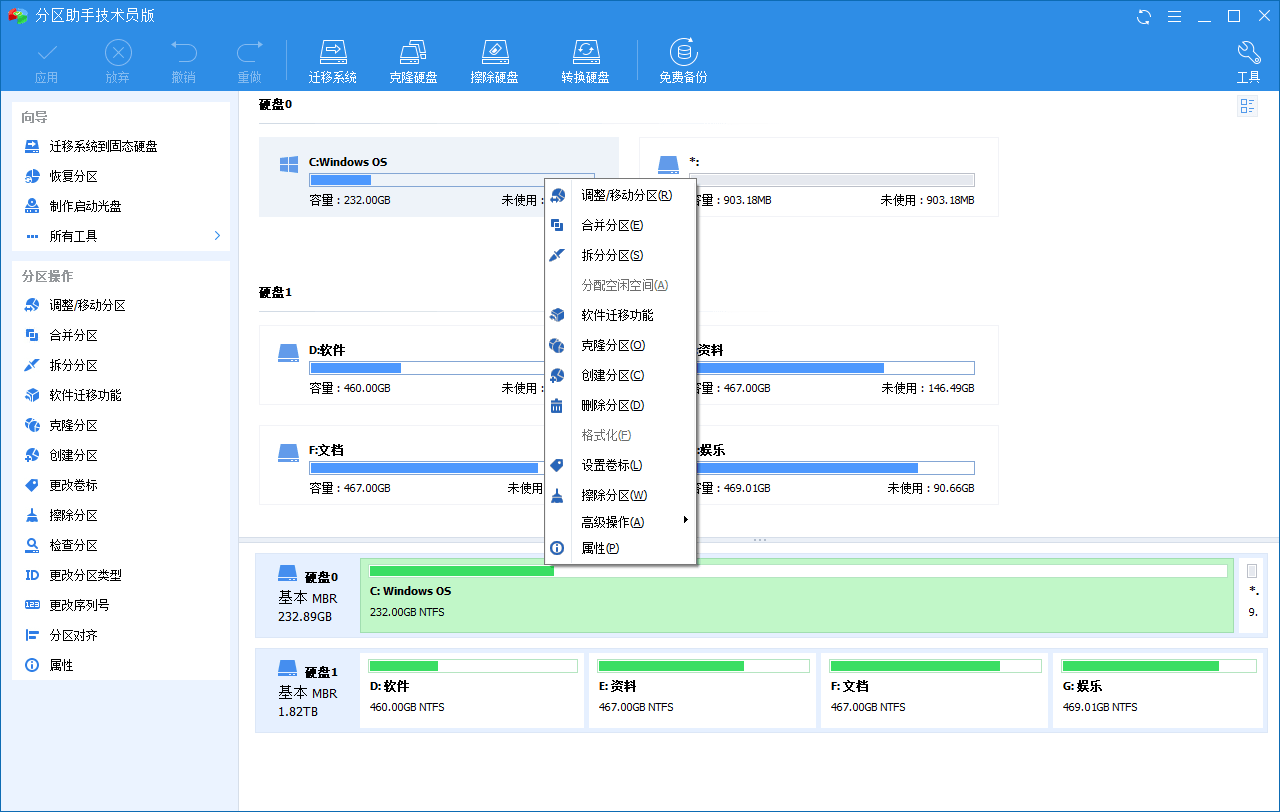Select D: 软件 block in disk map
Screen dimensions: 1280x812
point(472,691)
